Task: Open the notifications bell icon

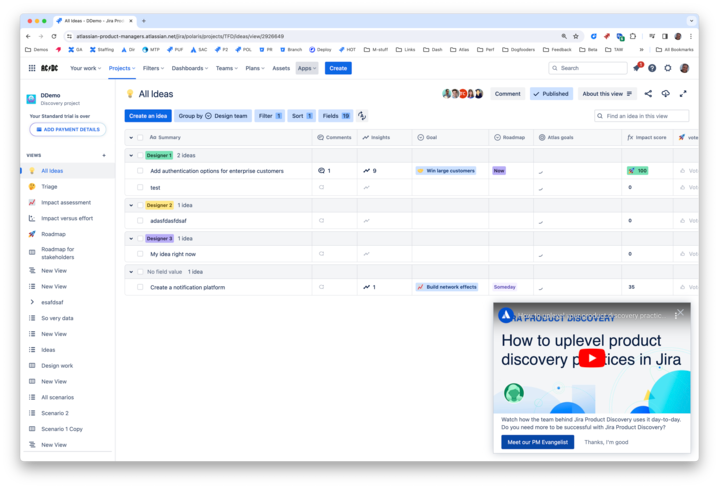Action: [x=637, y=68]
